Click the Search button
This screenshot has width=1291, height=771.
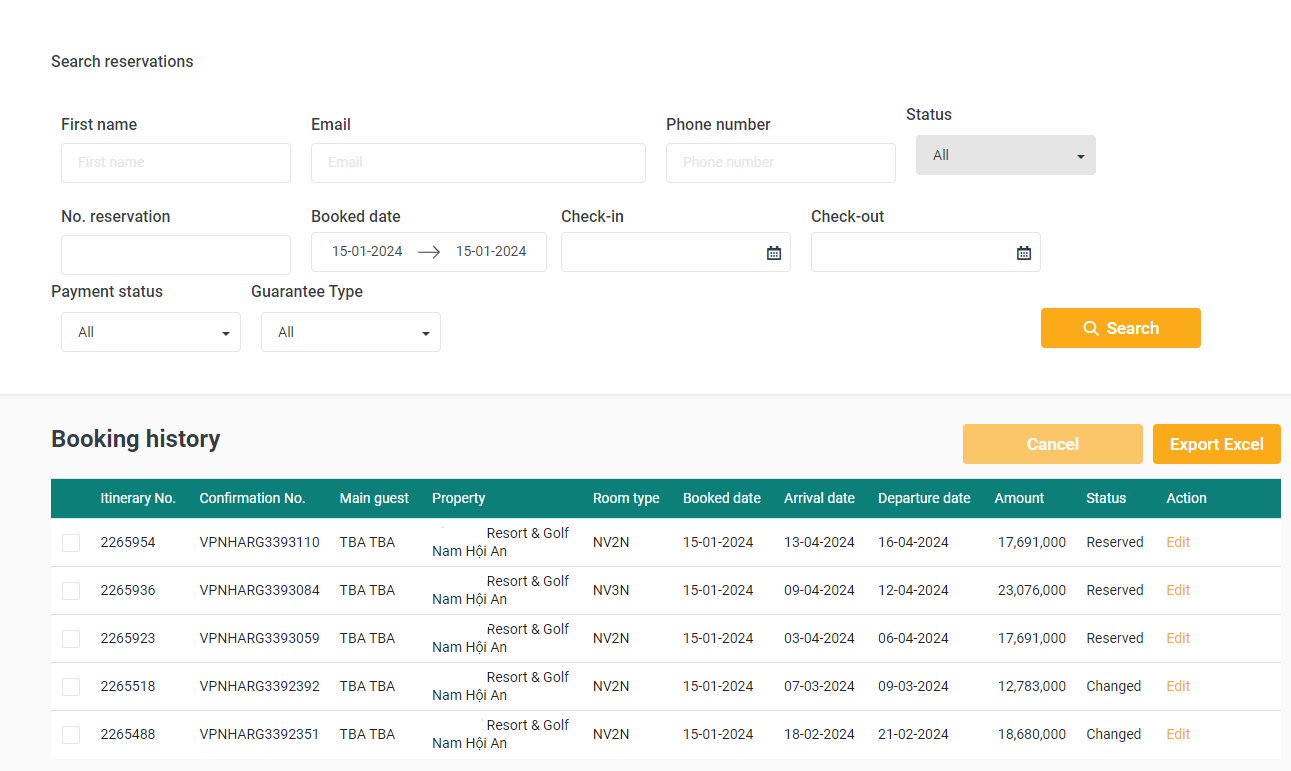1120,328
